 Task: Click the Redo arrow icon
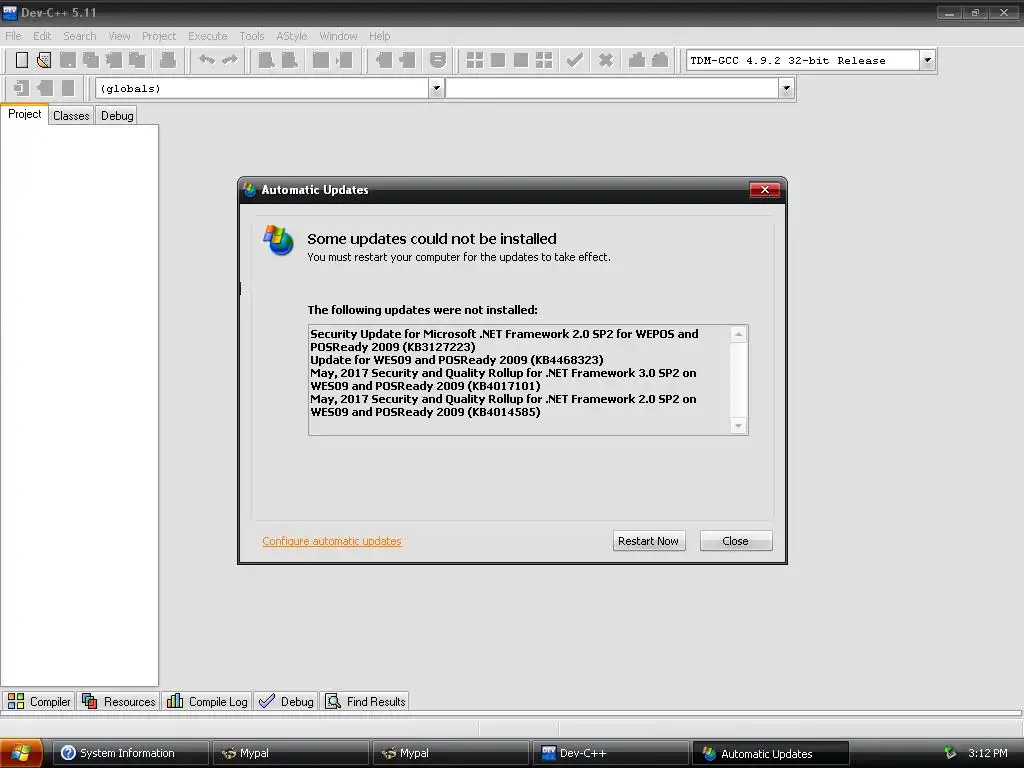coord(230,60)
